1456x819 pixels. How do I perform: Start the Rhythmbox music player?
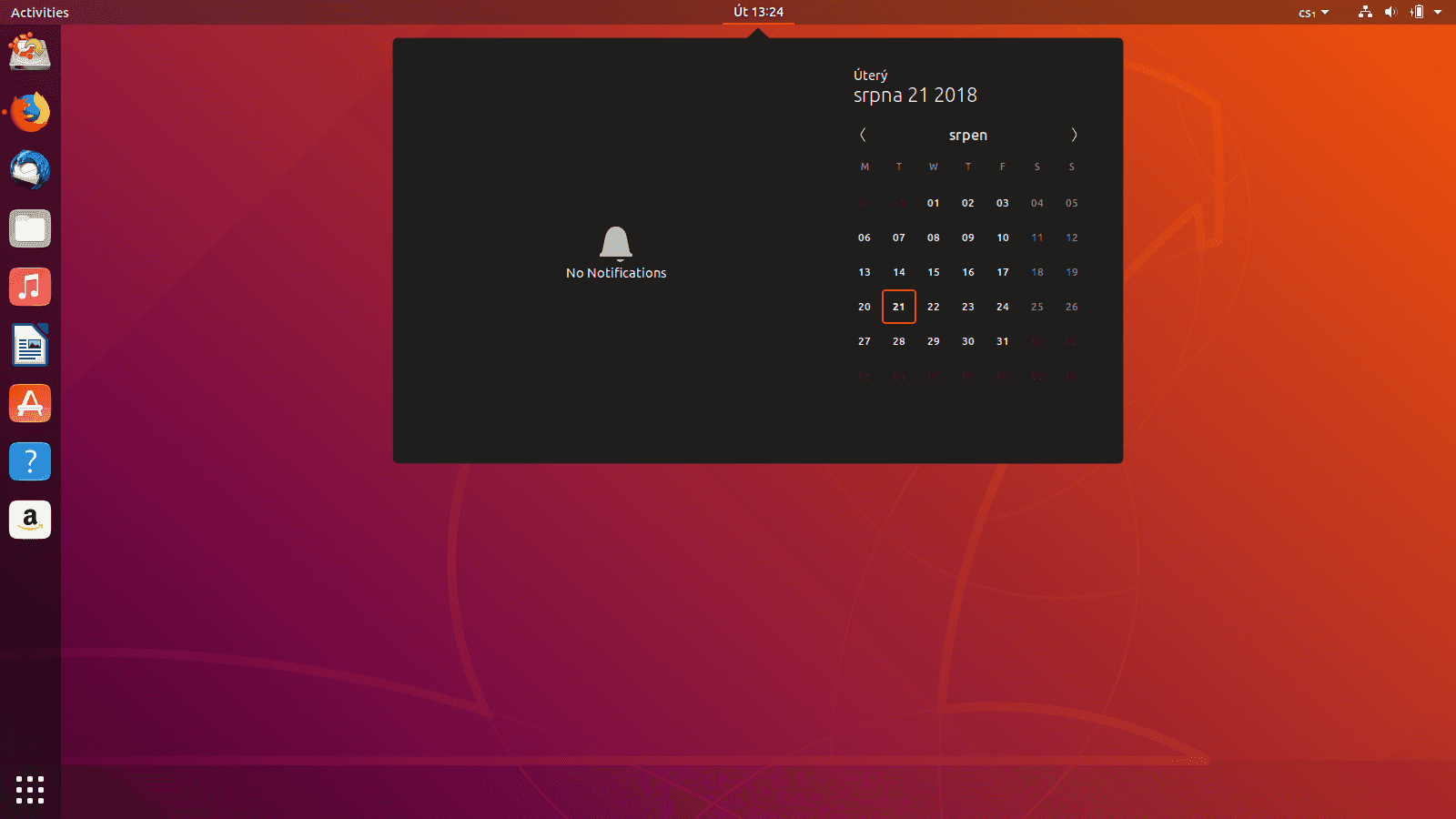30,287
